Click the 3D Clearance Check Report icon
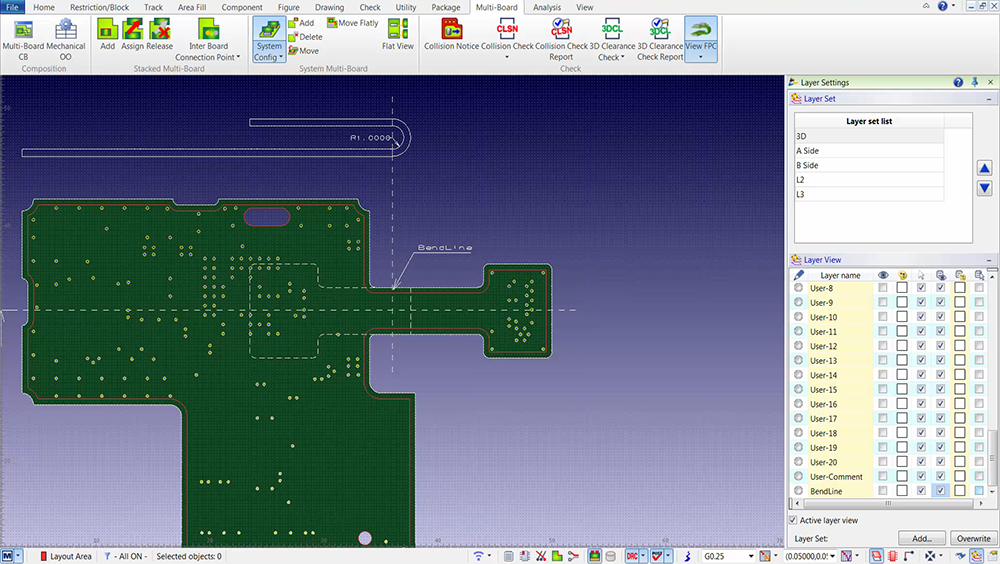The height and width of the screenshot is (564, 1000). point(660,30)
